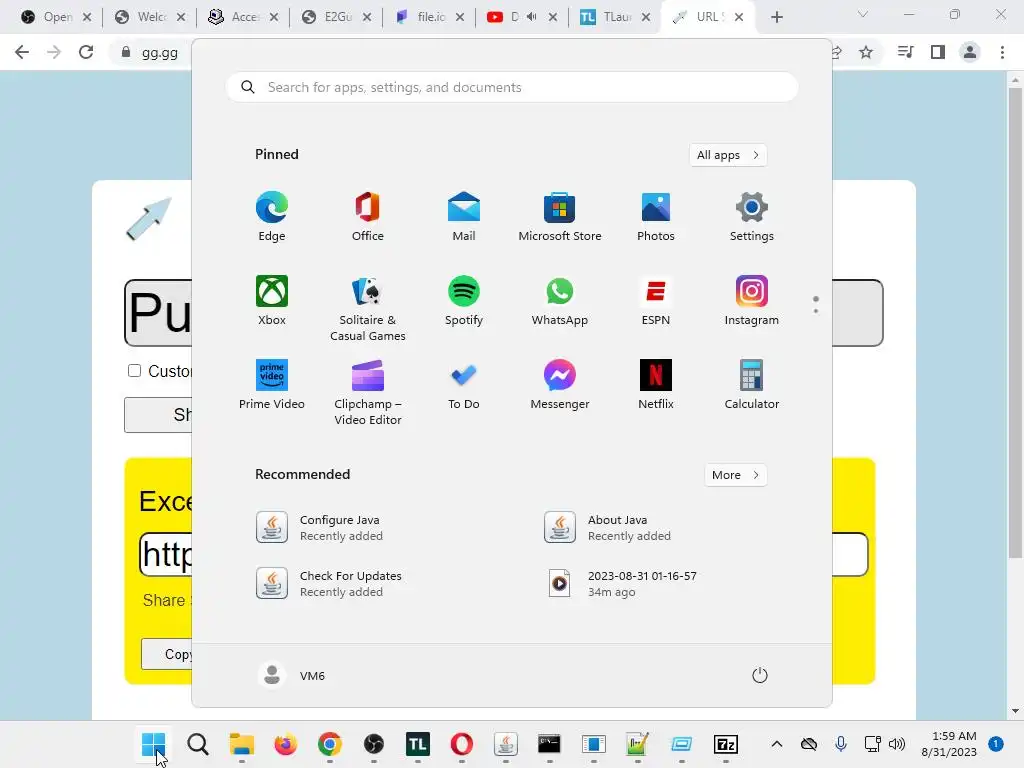Open the VM6 user account menu
The image size is (1024, 768).
click(x=292, y=675)
